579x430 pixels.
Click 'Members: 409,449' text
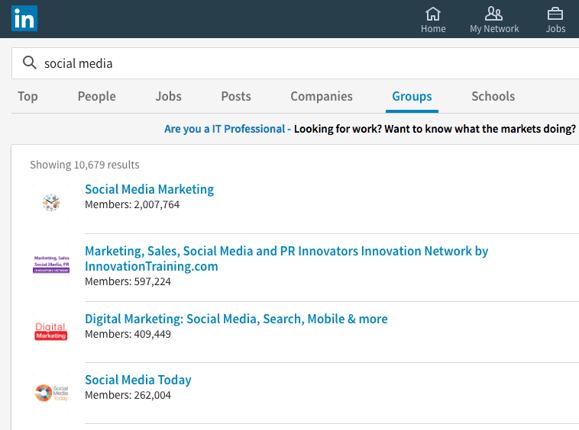click(128, 334)
